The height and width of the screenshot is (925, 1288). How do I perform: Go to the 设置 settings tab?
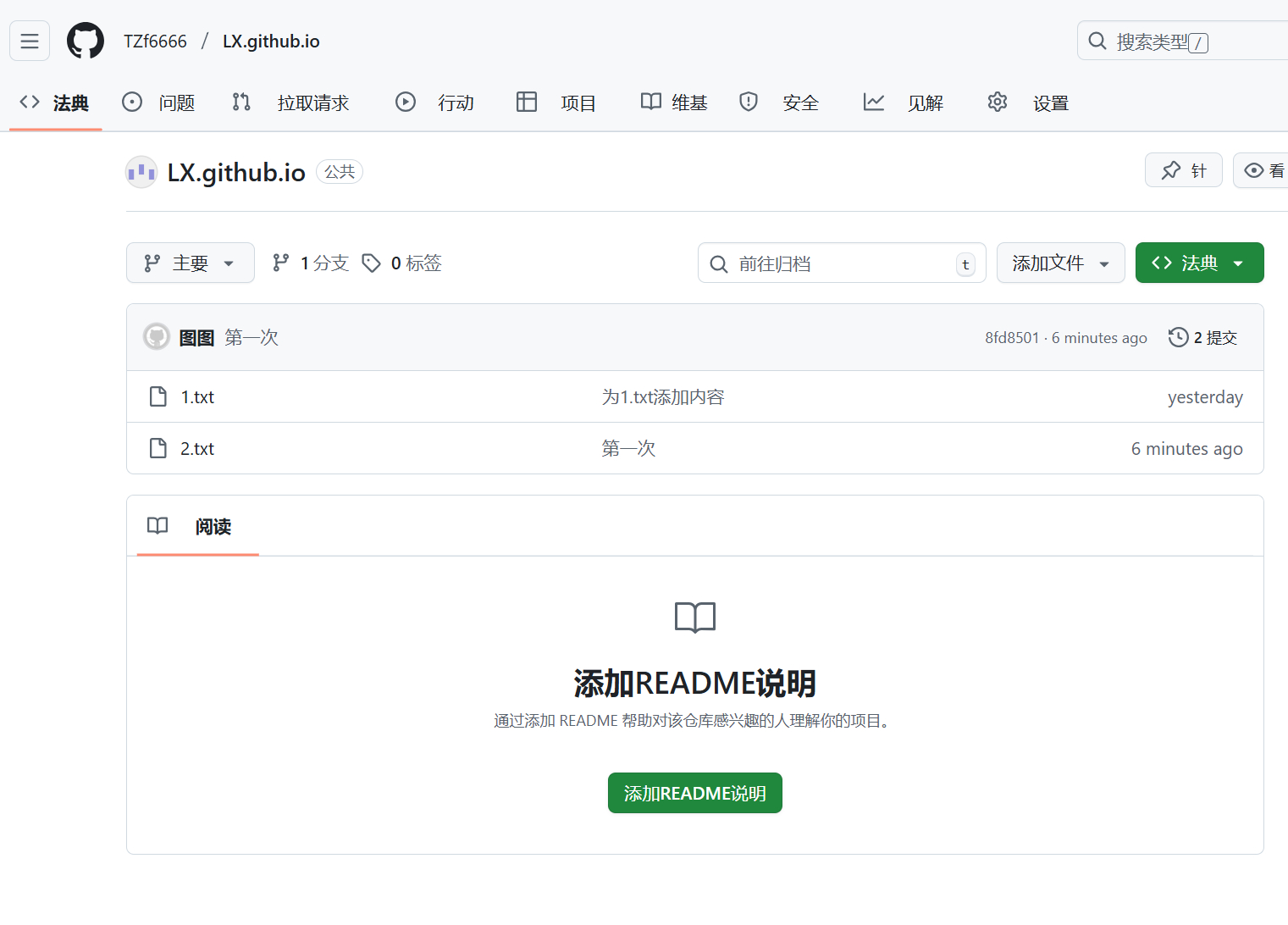pos(1028,103)
